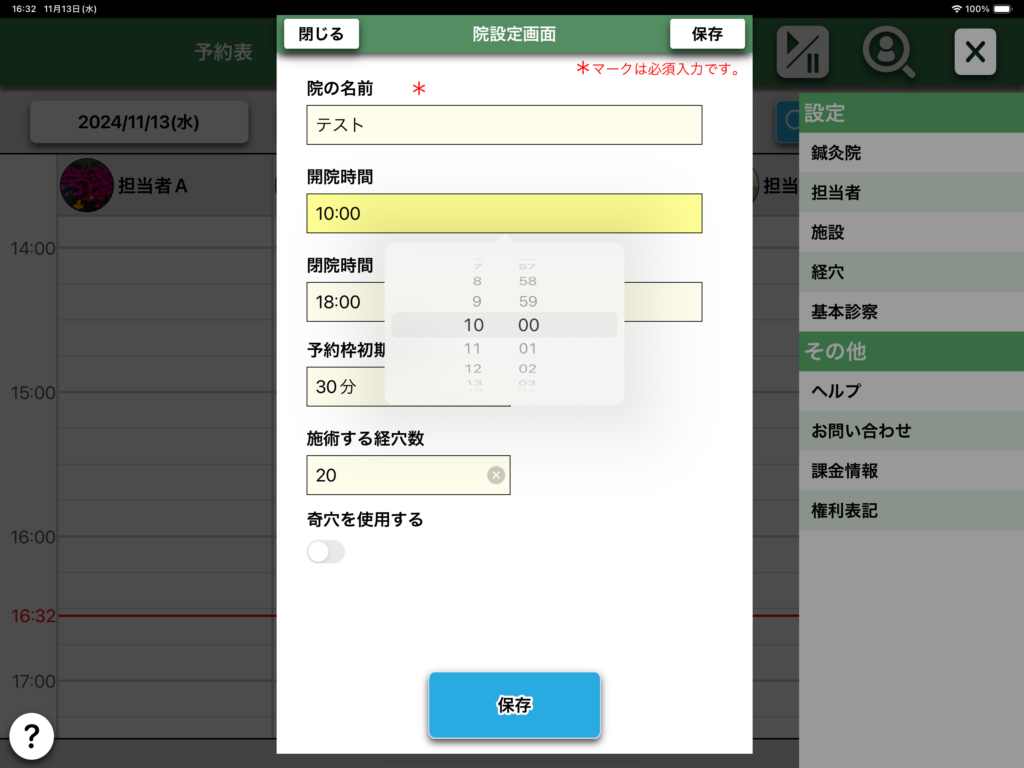Check the Wi-Fi status icon
The height and width of the screenshot is (768, 1024).
pos(956,9)
